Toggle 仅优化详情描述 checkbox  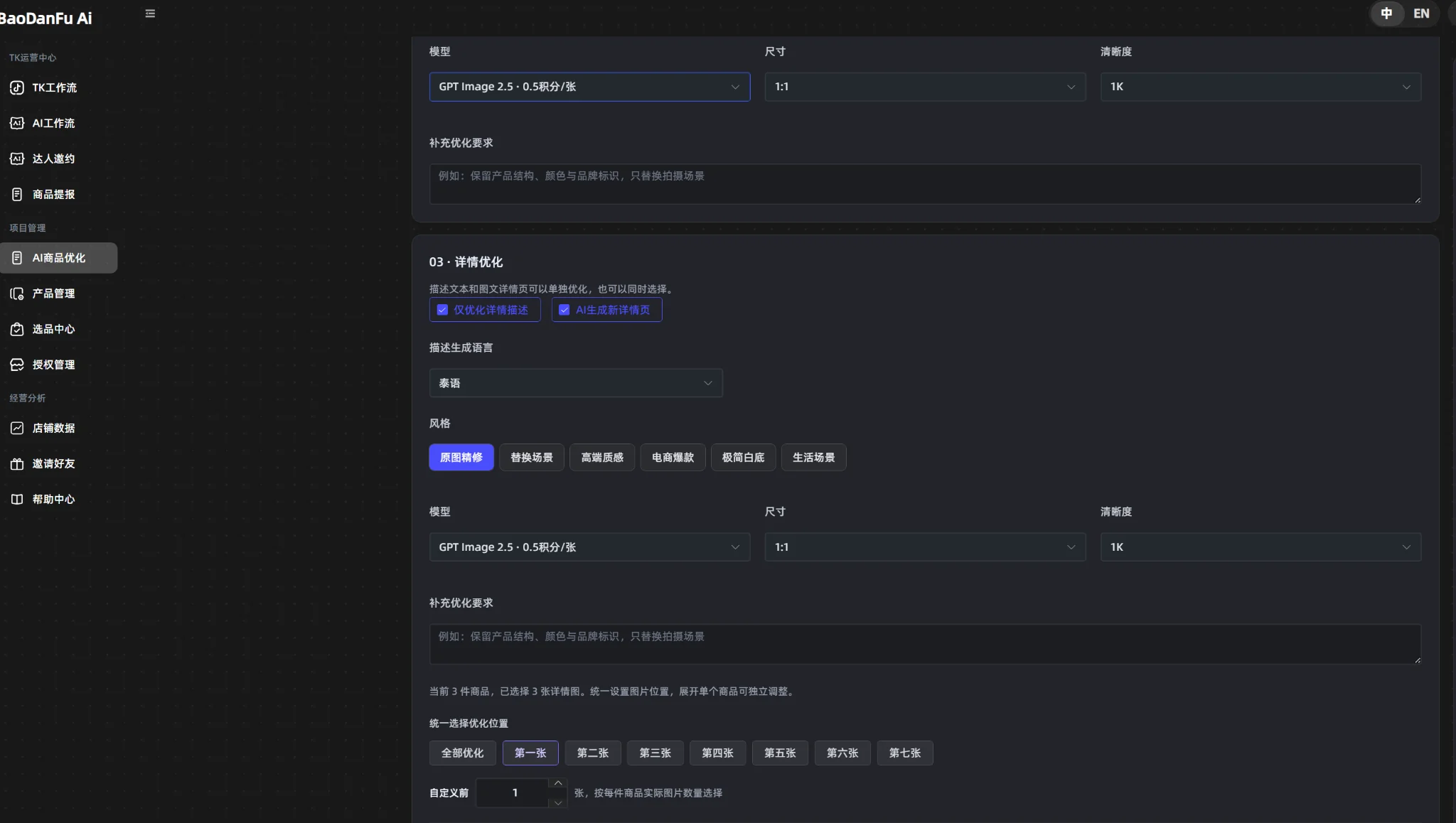[442, 310]
